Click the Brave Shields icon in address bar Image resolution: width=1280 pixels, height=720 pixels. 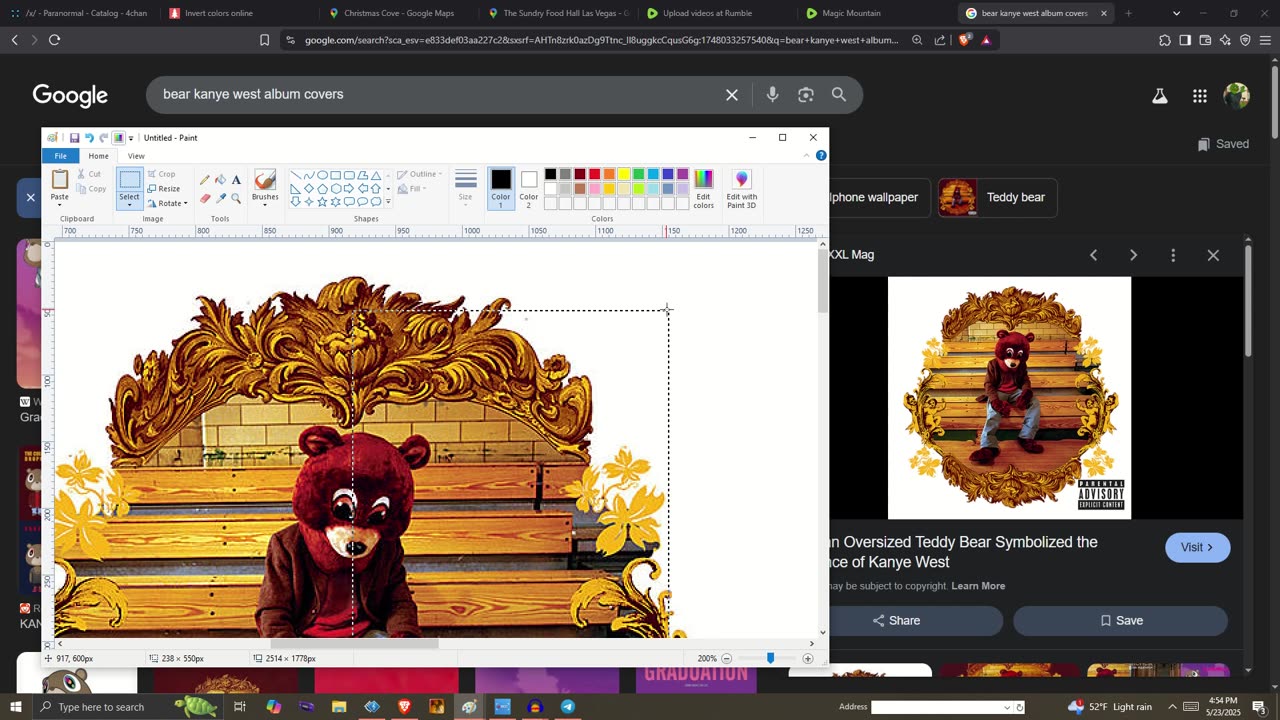pos(964,40)
